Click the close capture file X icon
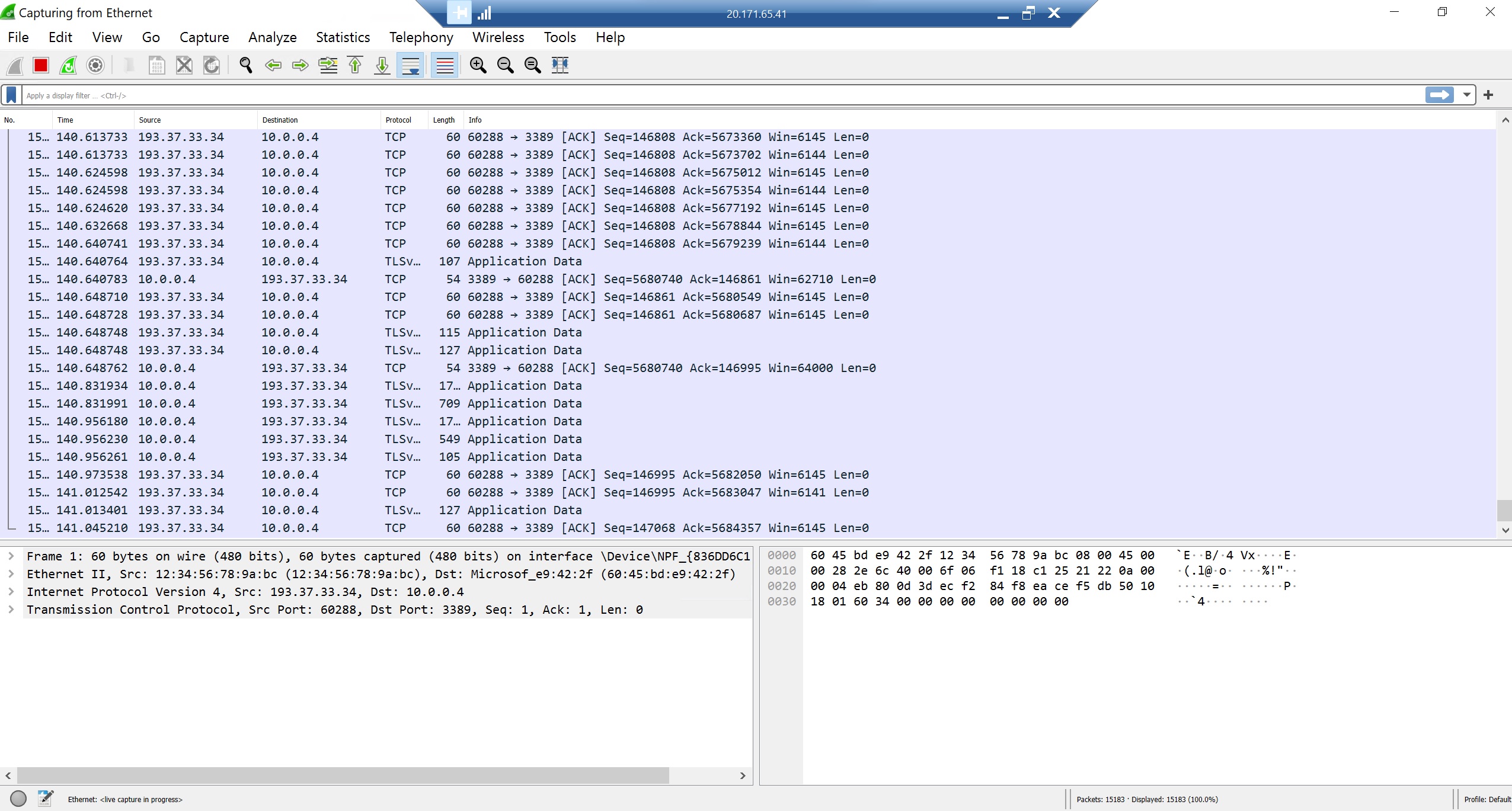The image size is (1512, 811). [x=184, y=65]
